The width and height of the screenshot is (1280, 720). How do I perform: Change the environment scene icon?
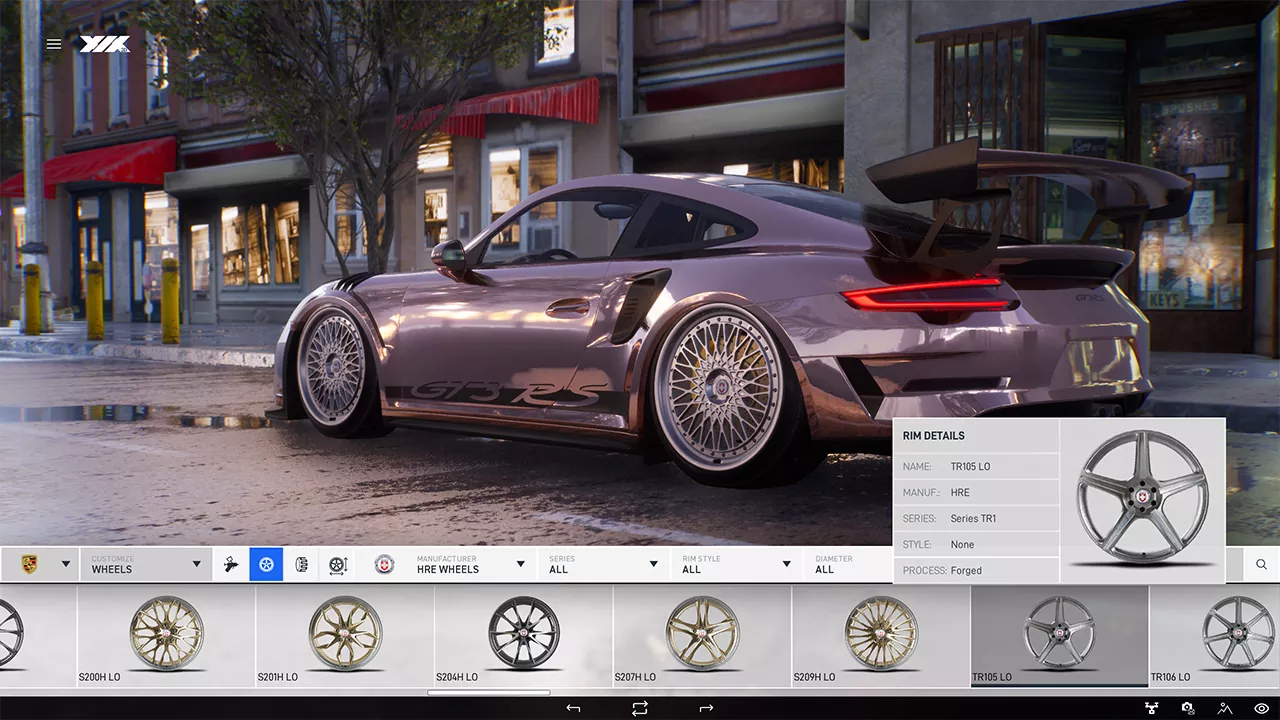(x=1225, y=708)
